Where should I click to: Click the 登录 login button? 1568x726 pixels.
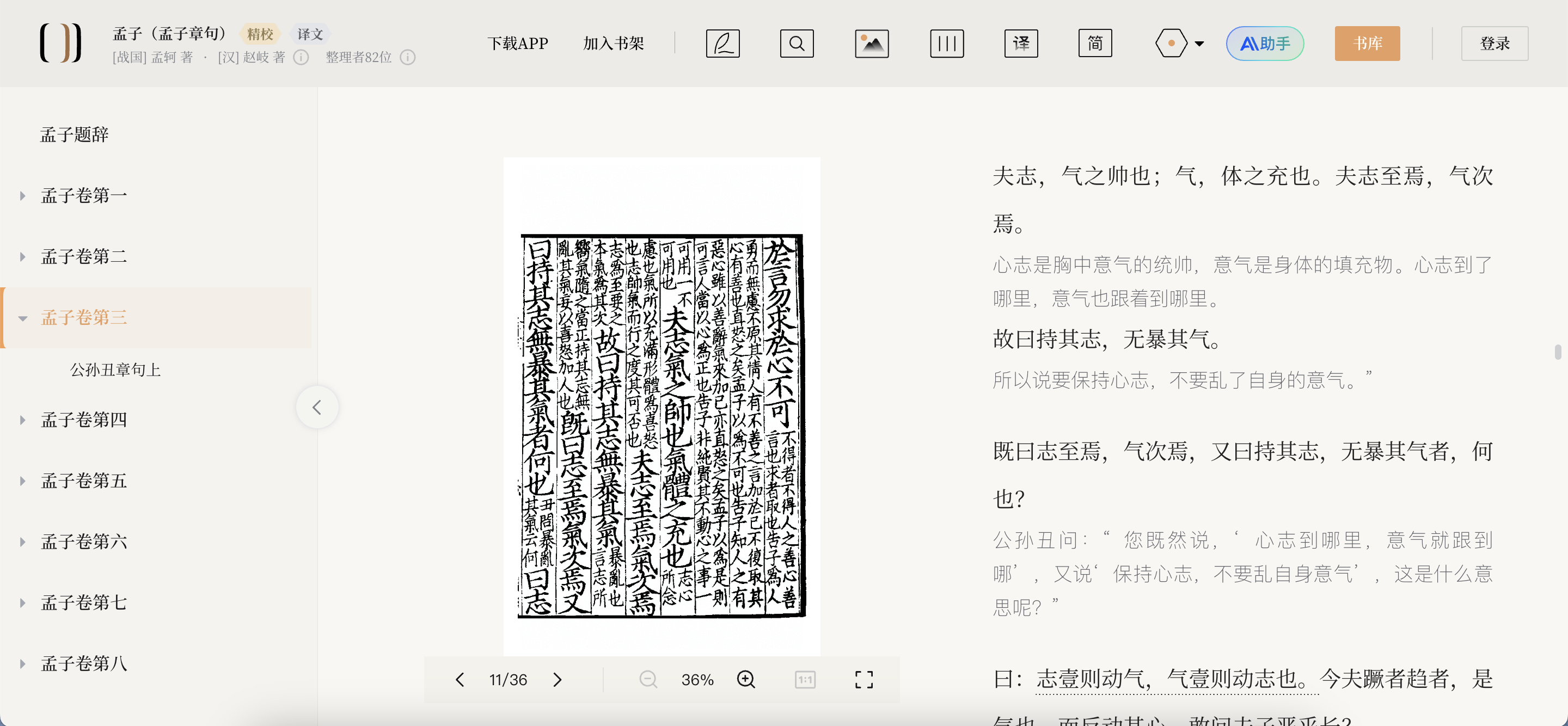coord(1494,43)
